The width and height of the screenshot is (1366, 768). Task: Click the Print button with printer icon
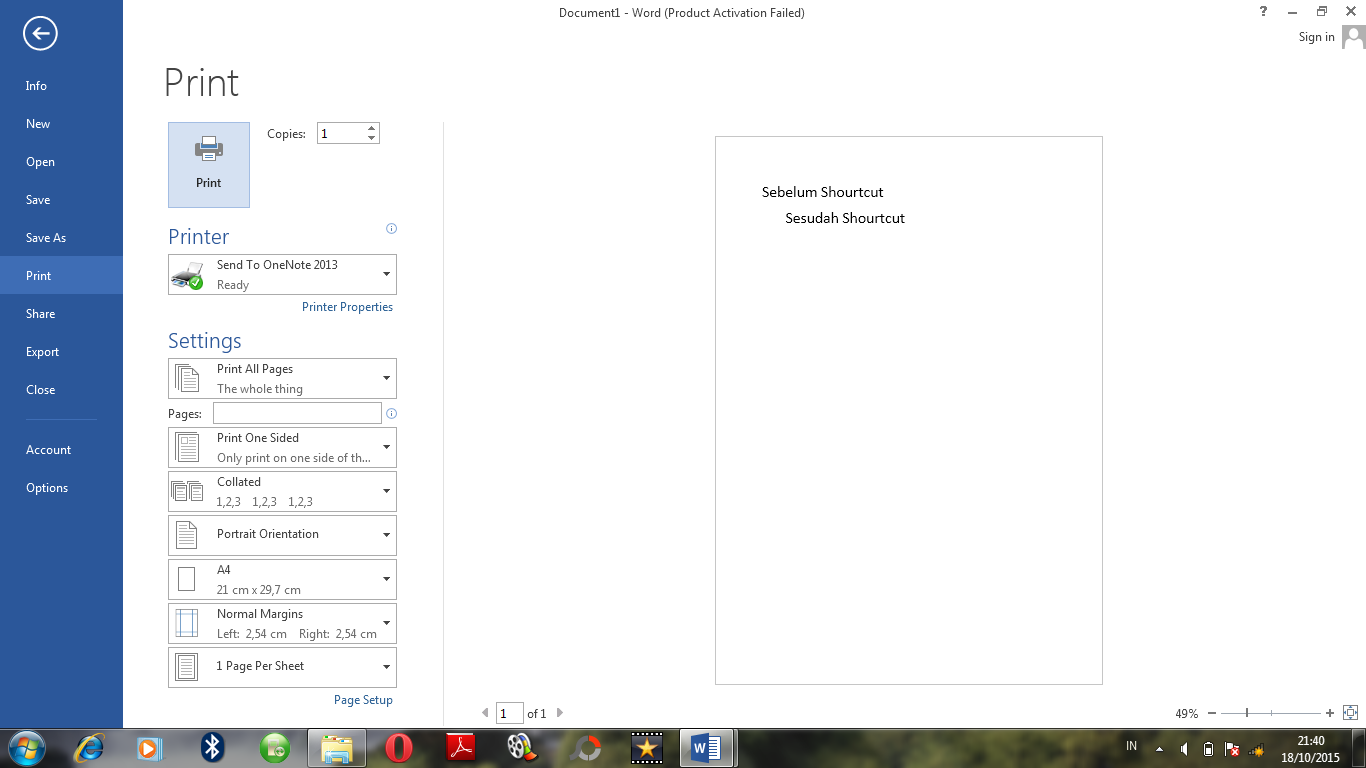(x=209, y=164)
